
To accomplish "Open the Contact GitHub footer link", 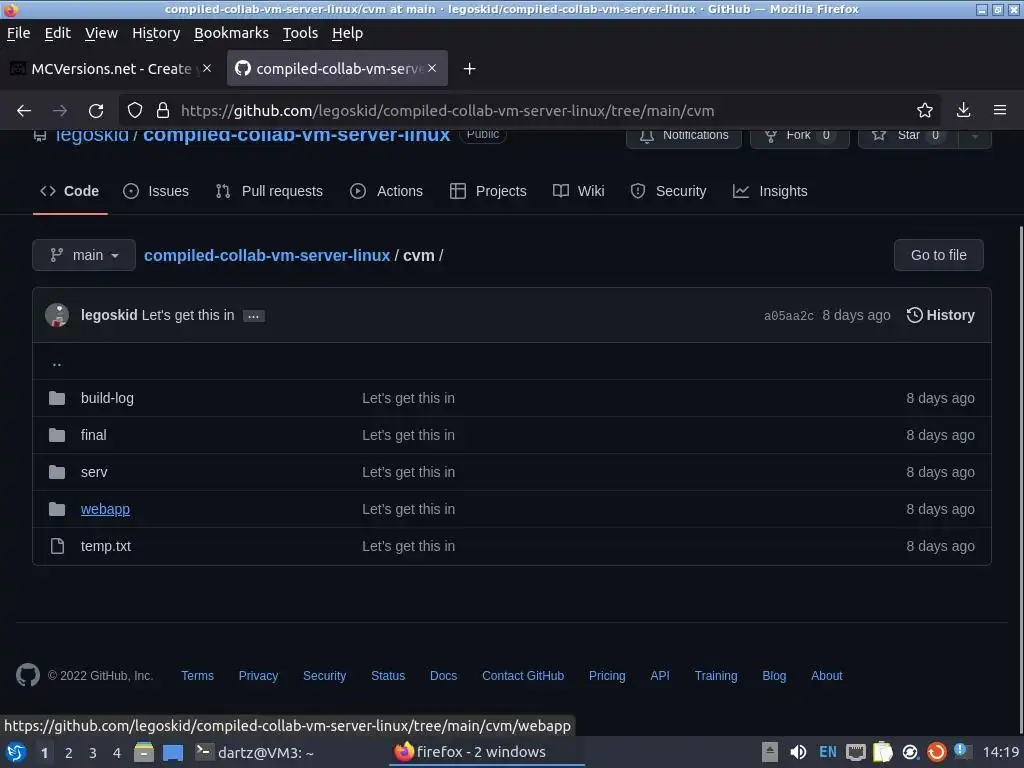I will [x=523, y=676].
